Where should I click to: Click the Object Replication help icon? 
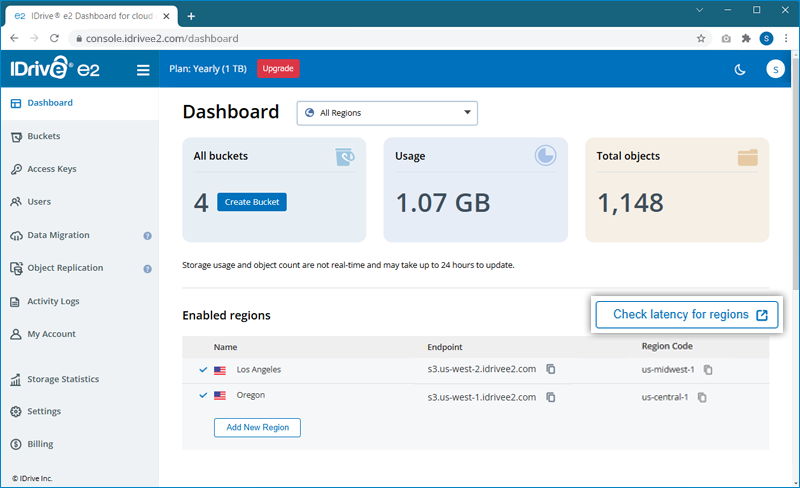147,269
